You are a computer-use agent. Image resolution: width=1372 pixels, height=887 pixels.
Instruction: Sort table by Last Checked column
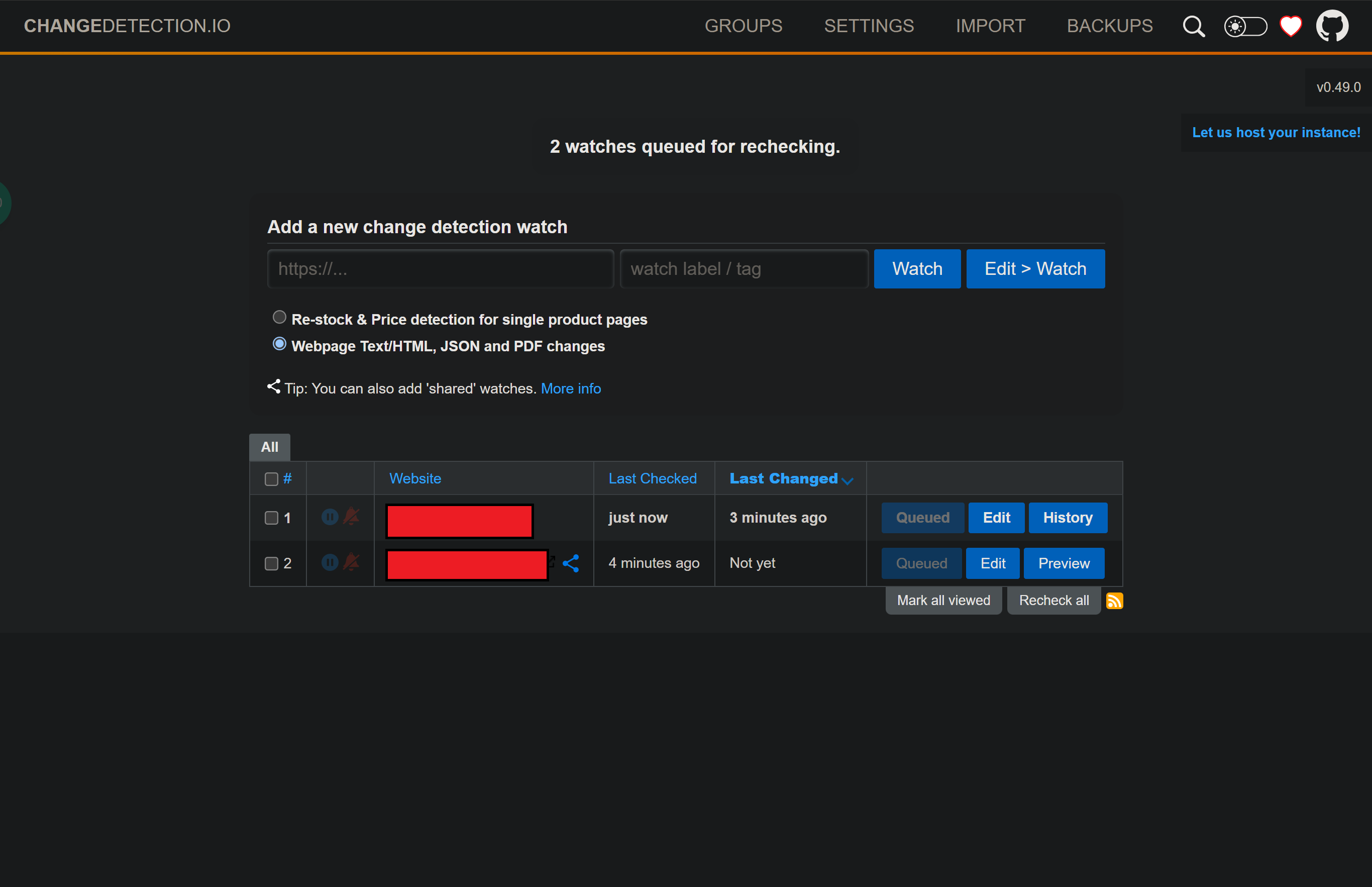(652, 478)
